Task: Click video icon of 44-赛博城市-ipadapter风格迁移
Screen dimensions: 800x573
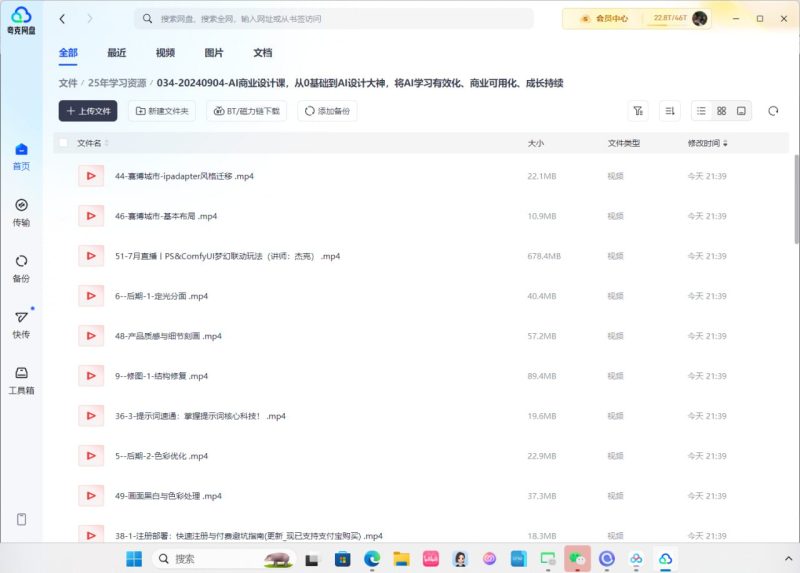Action: tap(91, 176)
